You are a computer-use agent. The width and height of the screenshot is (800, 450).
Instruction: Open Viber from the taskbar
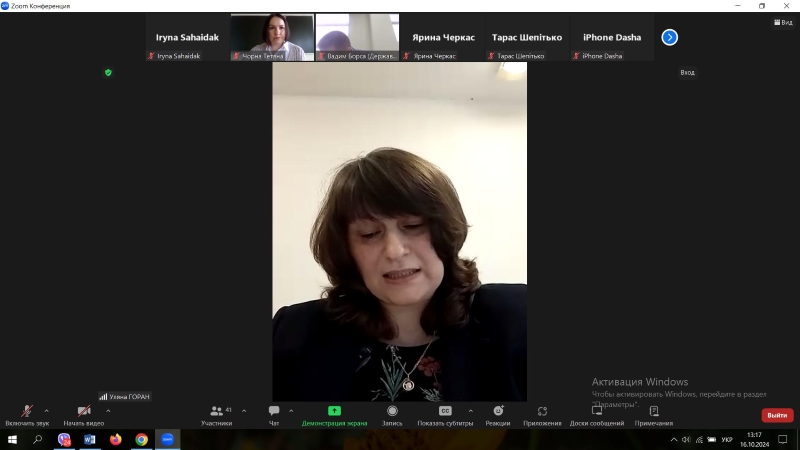(x=64, y=439)
